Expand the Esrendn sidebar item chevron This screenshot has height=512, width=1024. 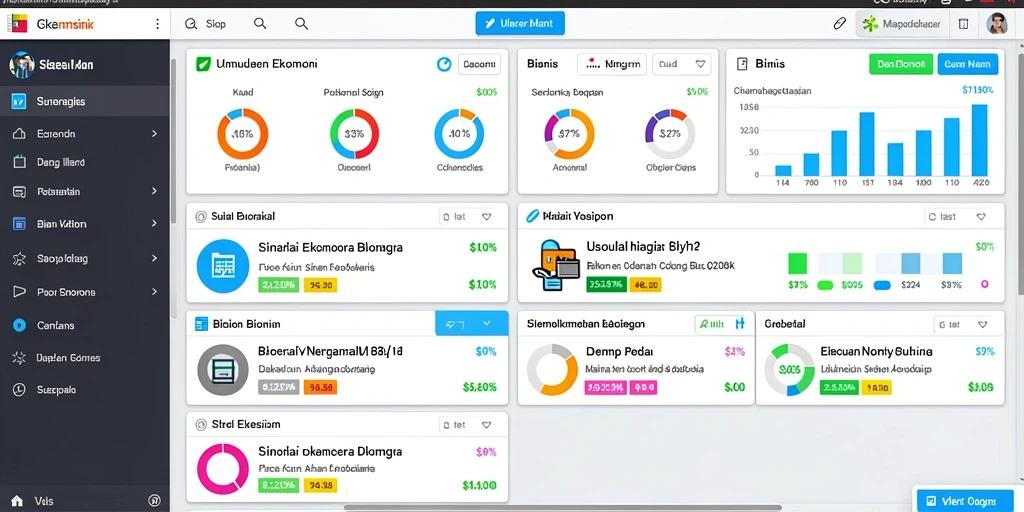tap(155, 134)
